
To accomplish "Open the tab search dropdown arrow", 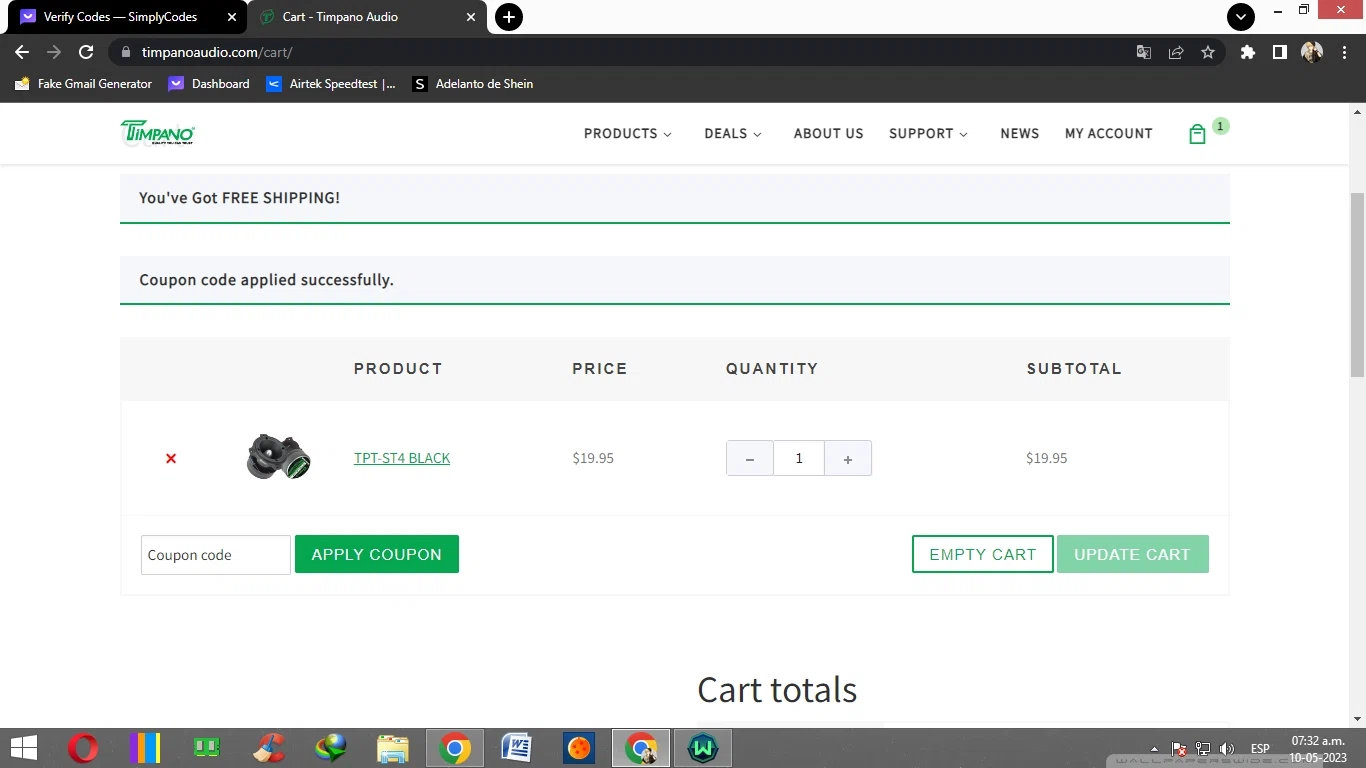I will tap(1240, 17).
